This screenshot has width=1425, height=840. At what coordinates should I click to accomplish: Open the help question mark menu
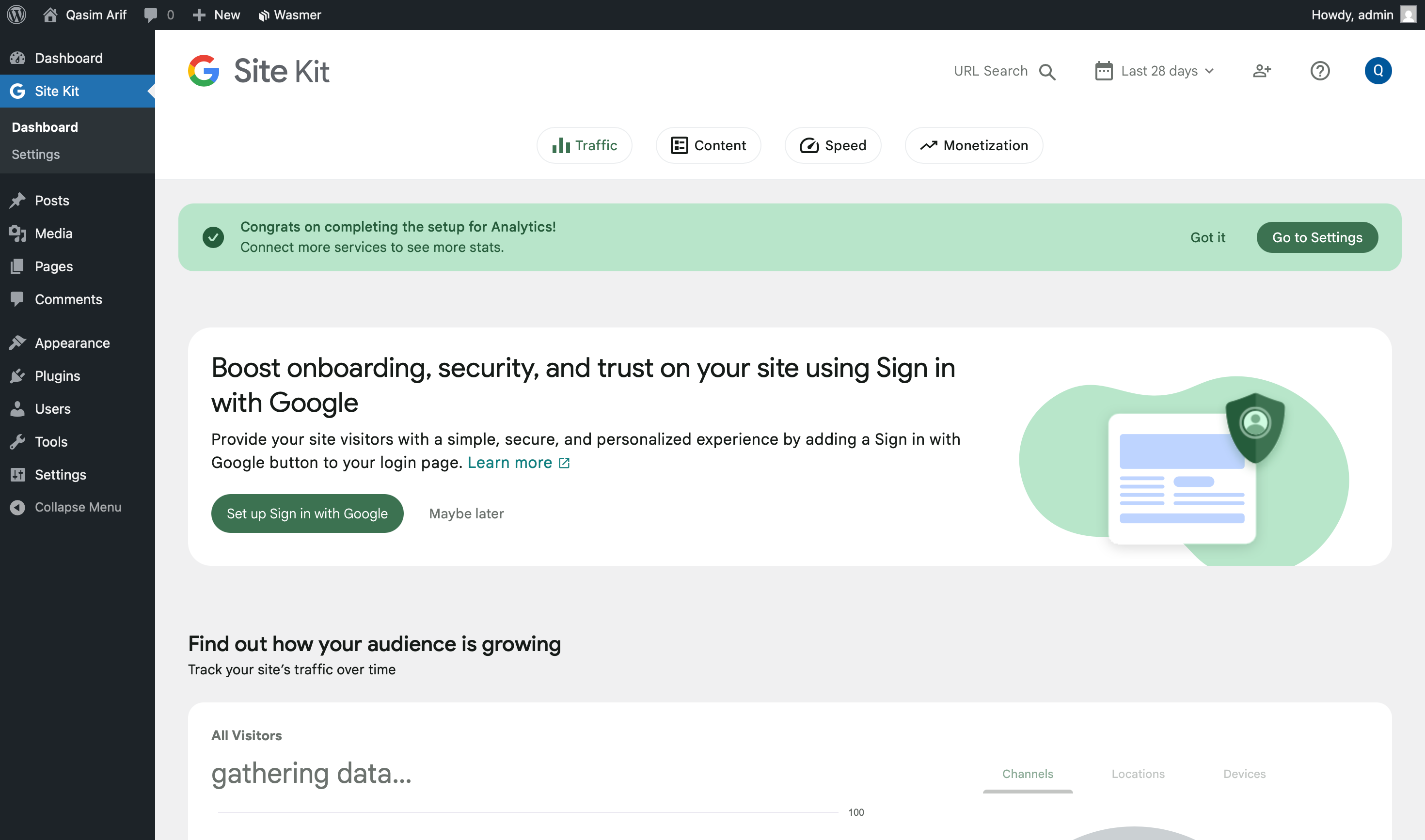(x=1320, y=71)
